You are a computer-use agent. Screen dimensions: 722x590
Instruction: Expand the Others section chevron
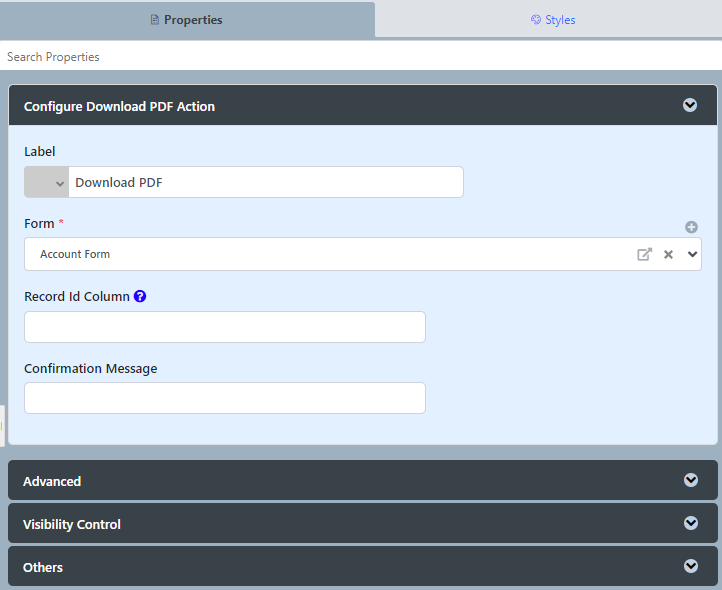[x=690, y=566]
